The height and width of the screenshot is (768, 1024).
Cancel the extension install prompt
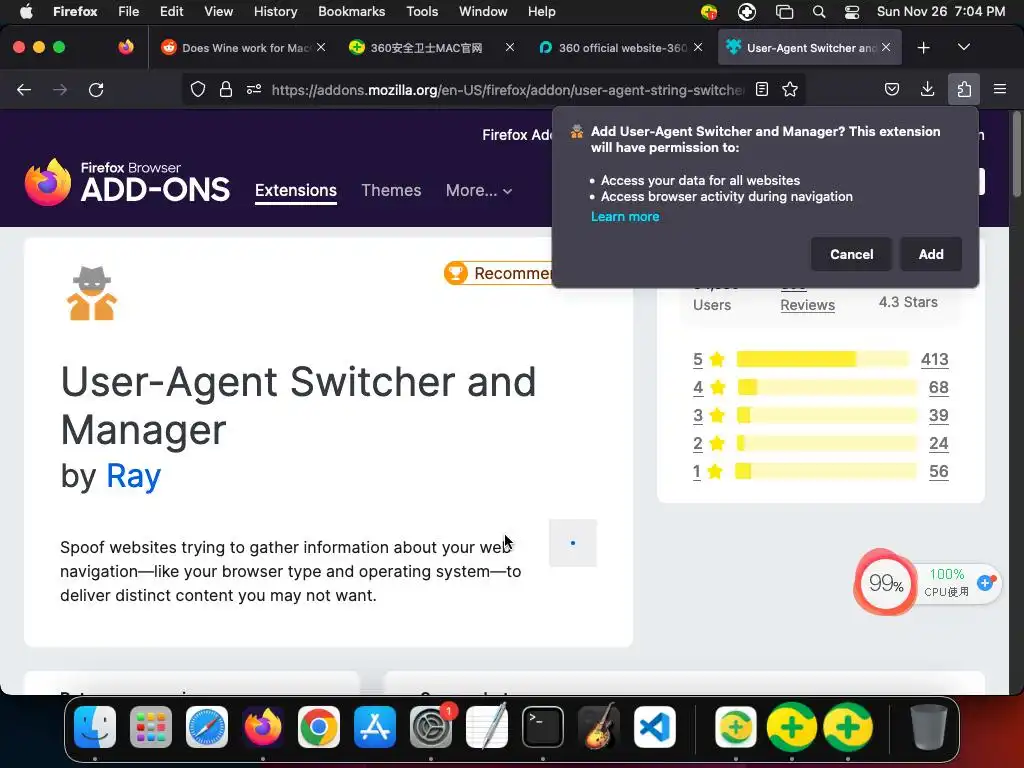pos(851,254)
